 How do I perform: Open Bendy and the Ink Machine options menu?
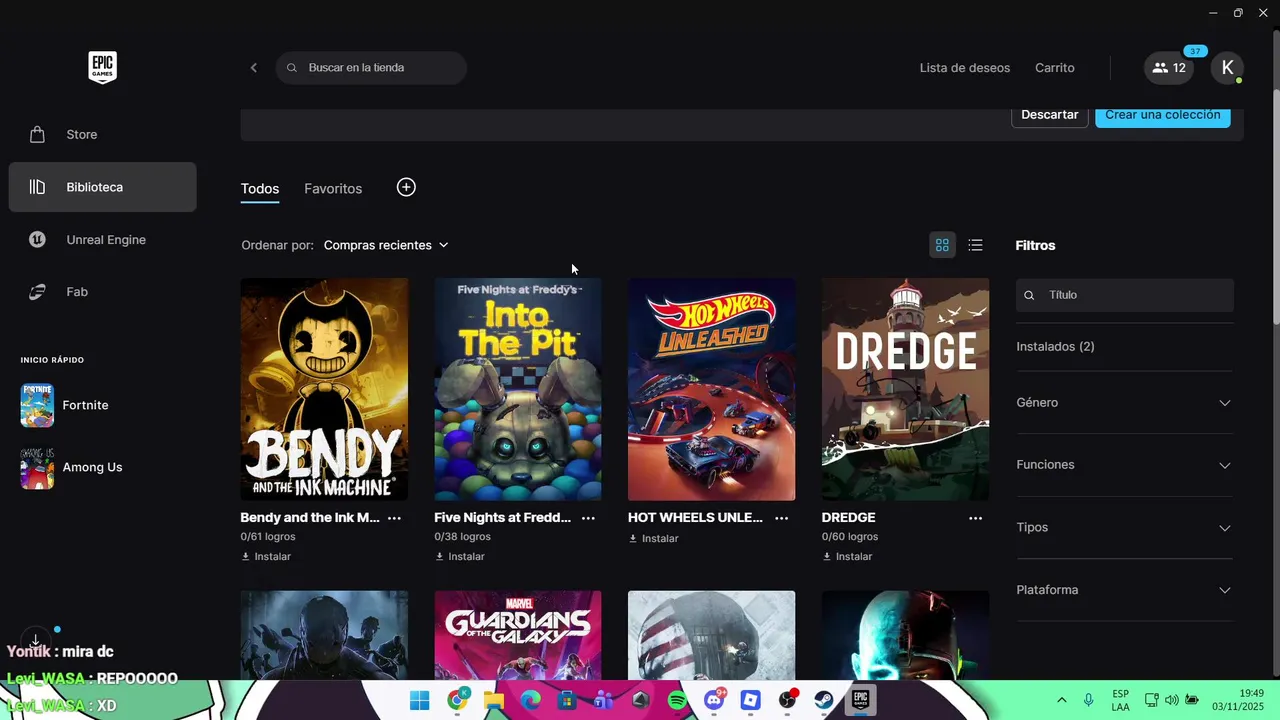point(394,518)
